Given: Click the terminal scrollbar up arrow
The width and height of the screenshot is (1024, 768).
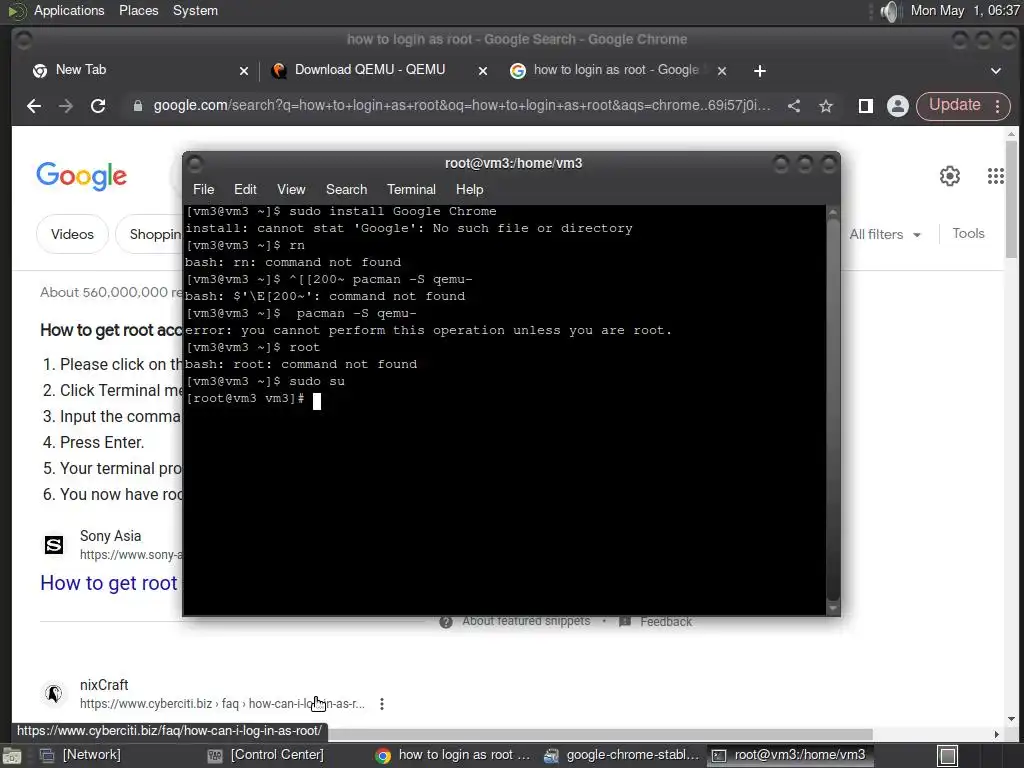Looking at the screenshot, I should 833,212.
